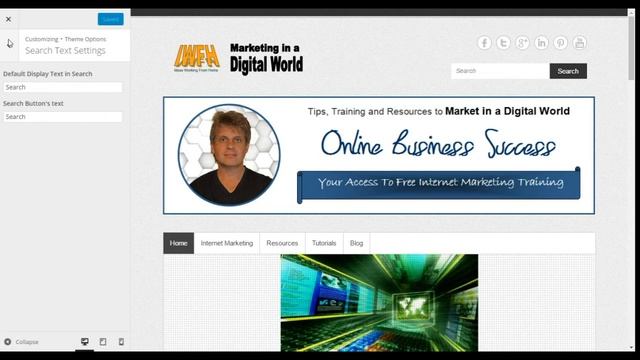The image size is (640, 360).
Task: Open the LinkedIn social icon
Action: pyautogui.click(x=541, y=42)
